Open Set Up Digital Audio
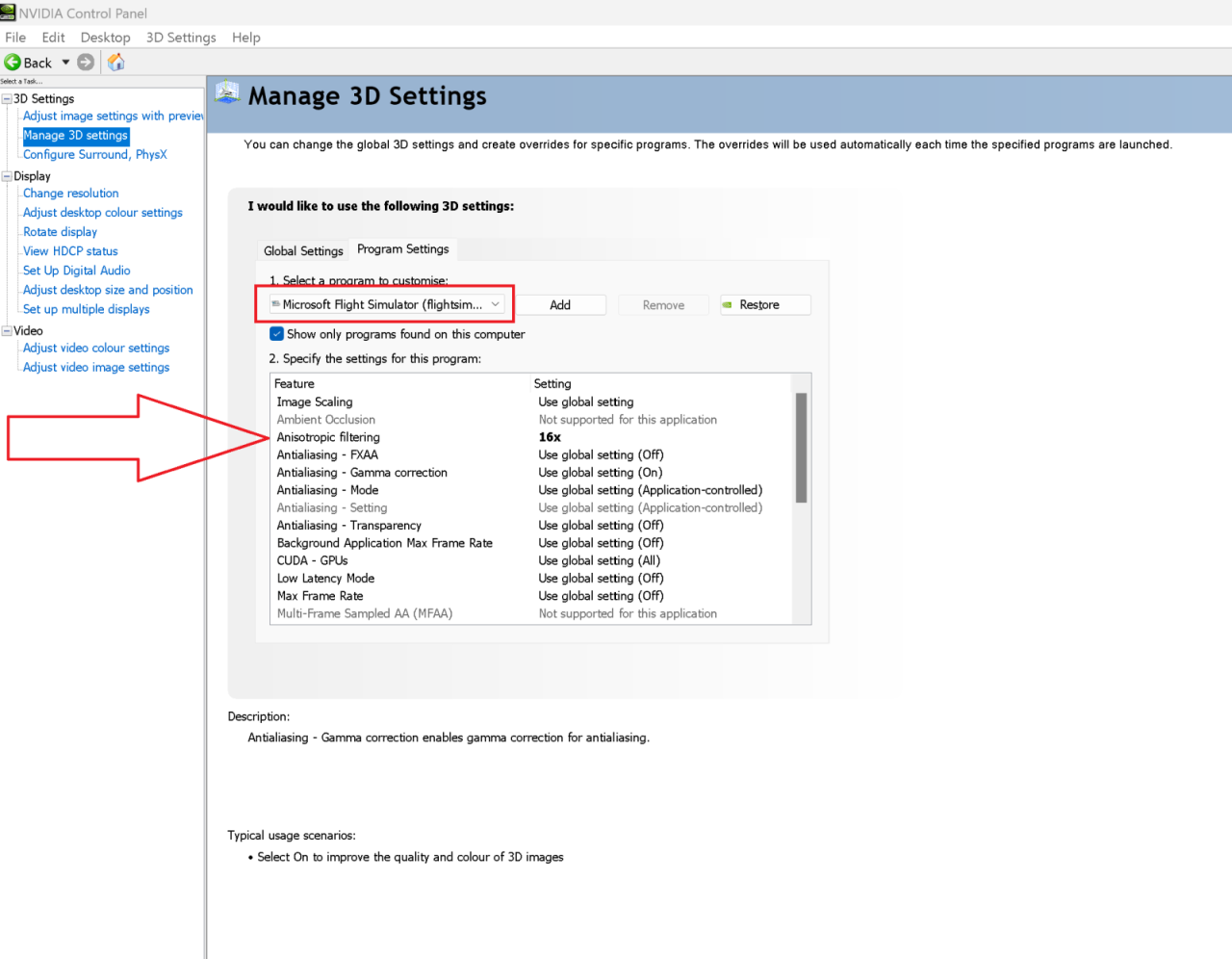The image size is (1232, 959). 76,271
